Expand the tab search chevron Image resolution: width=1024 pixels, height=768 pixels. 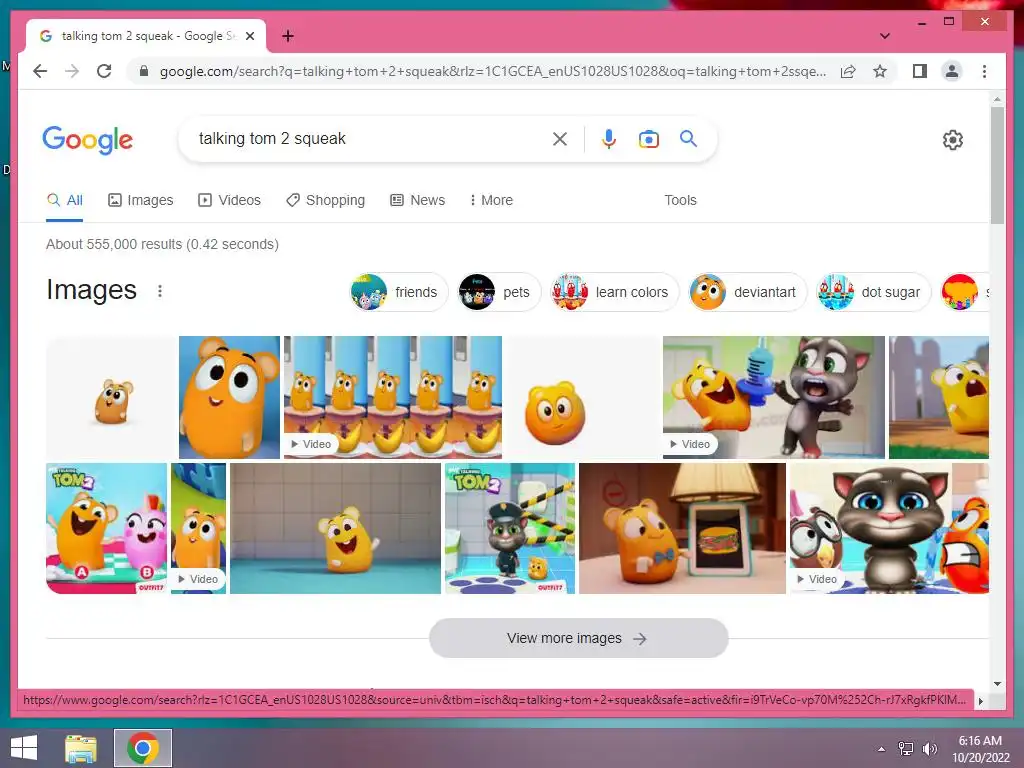(x=885, y=36)
